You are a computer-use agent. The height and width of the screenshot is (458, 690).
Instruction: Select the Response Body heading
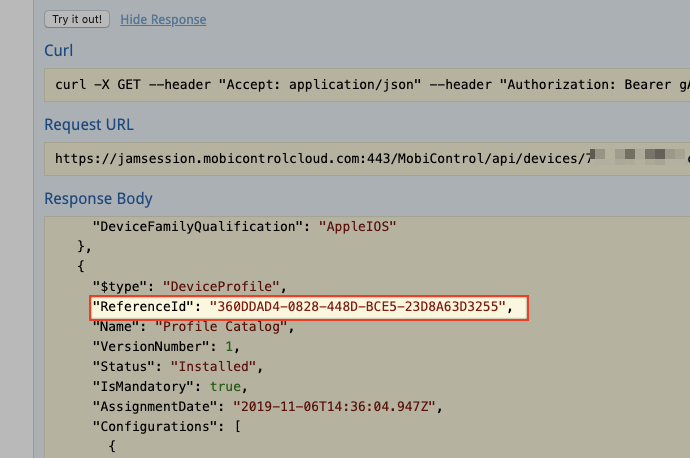pos(98,199)
